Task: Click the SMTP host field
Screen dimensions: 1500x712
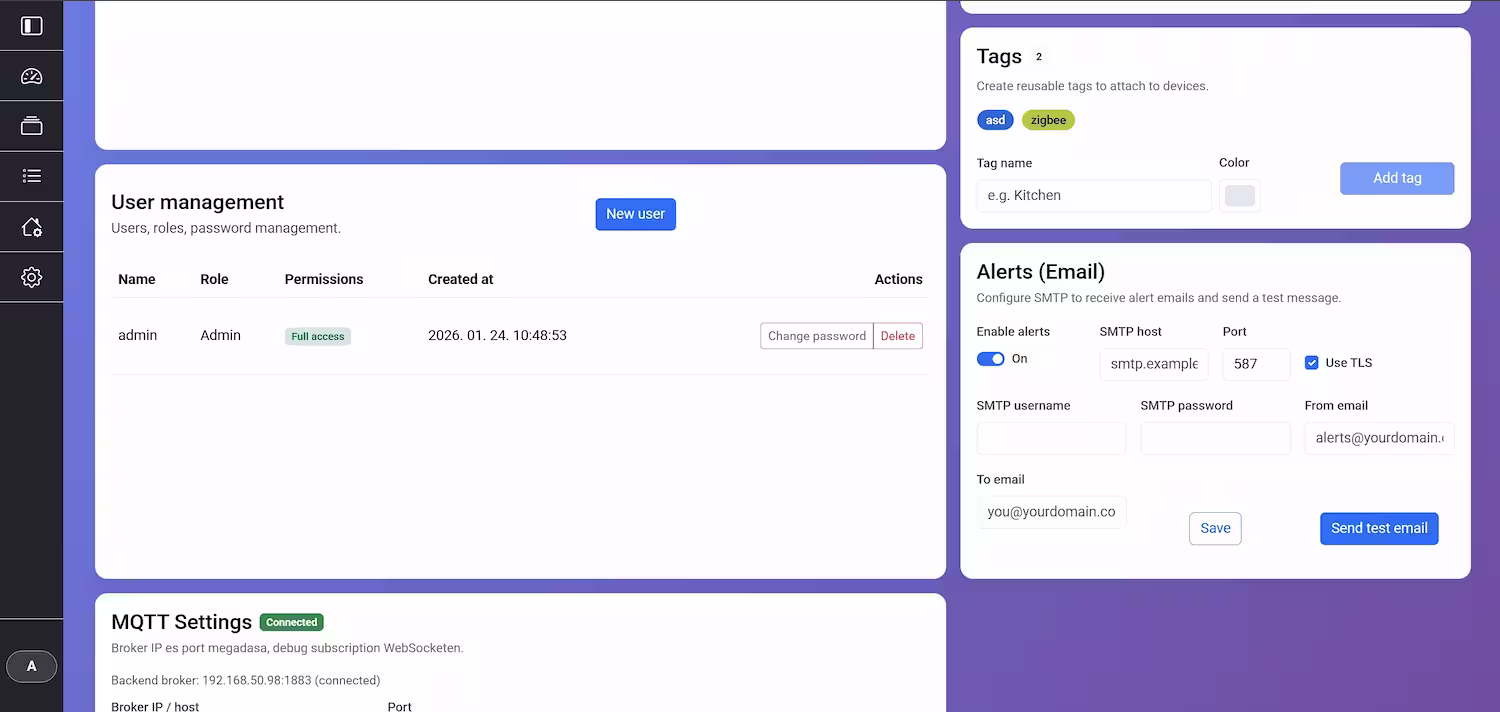Action: click(x=1154, y=364)
